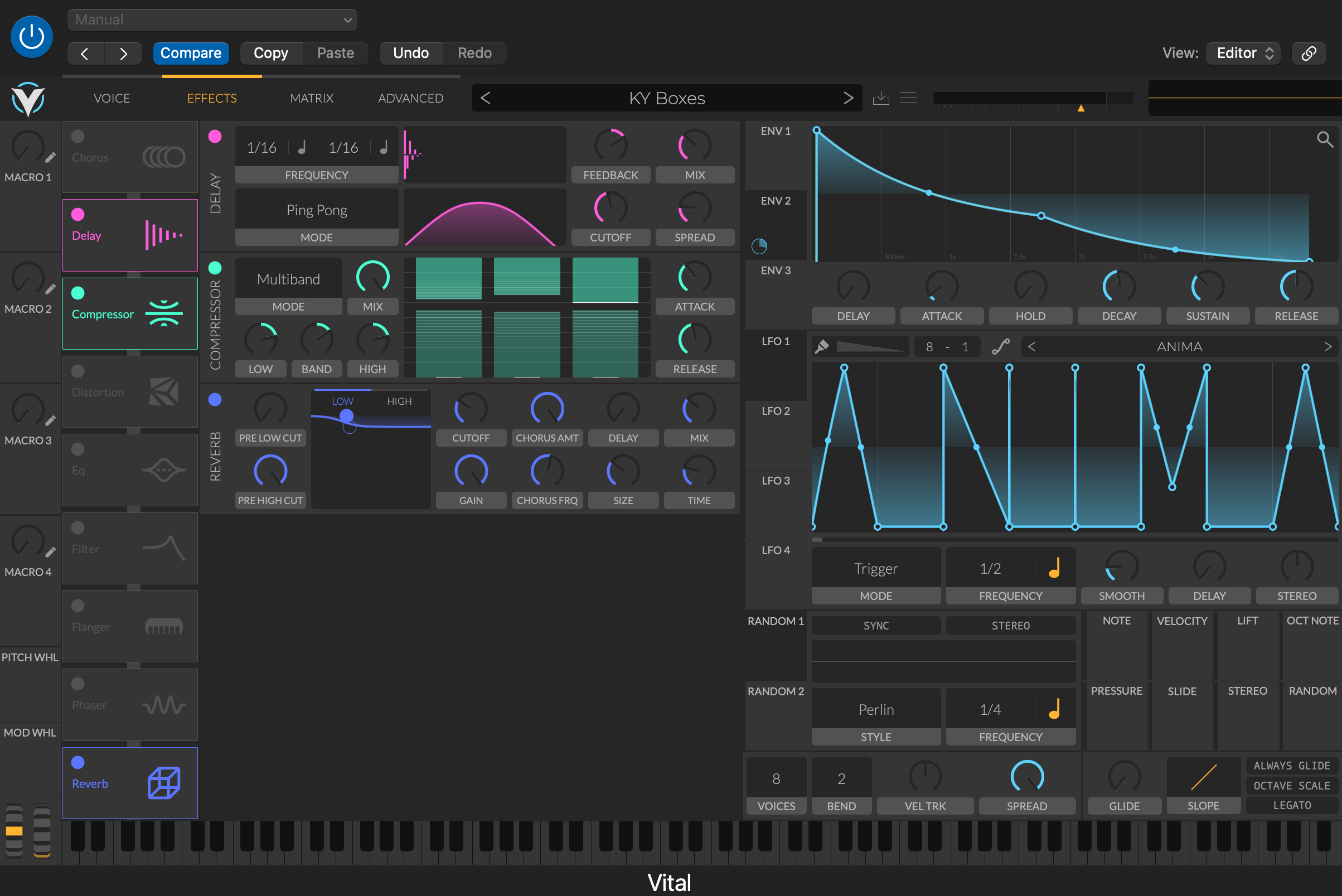Open the LFO Trigger mode selector
Screen dimensions: 1342x896
pos(876,568)
